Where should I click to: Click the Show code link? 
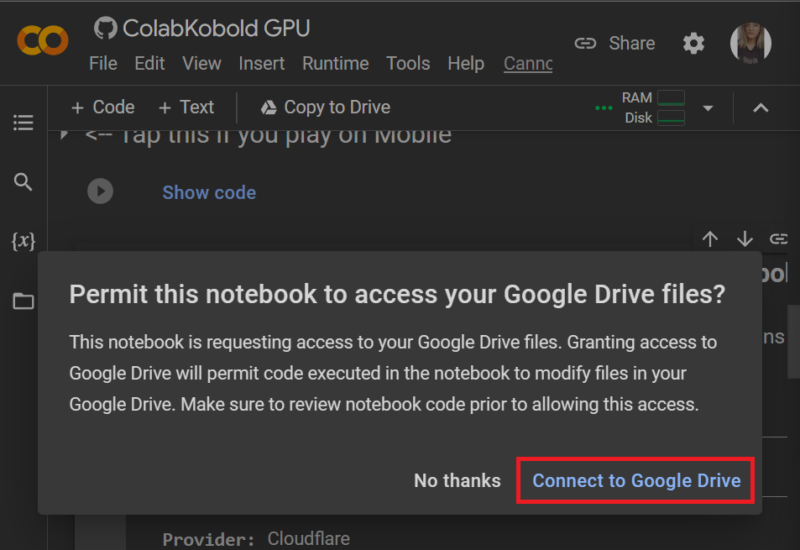pos(209,192)
